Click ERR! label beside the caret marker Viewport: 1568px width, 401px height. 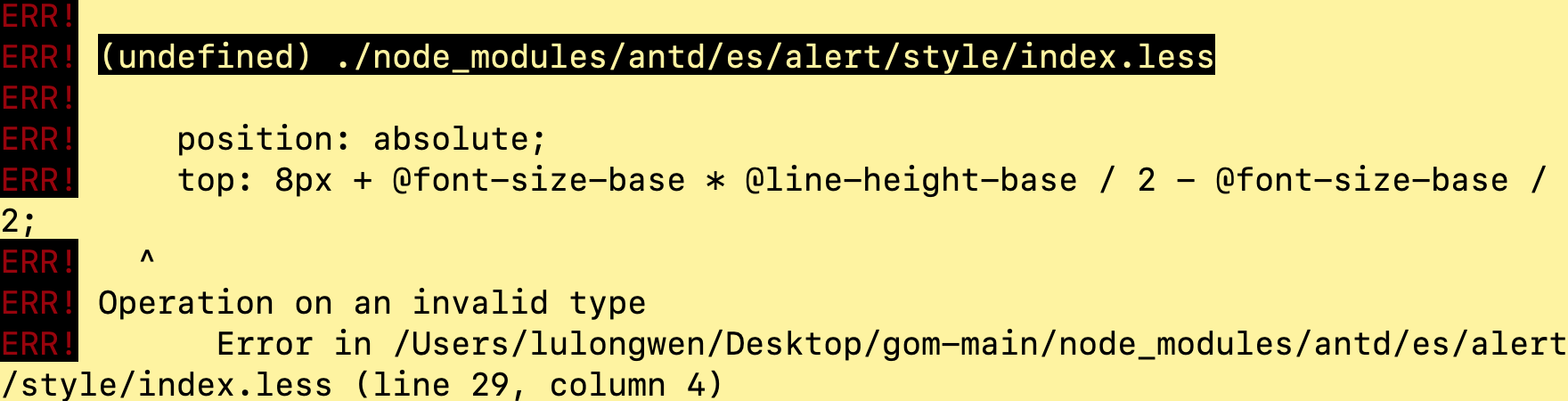point(38,262)
